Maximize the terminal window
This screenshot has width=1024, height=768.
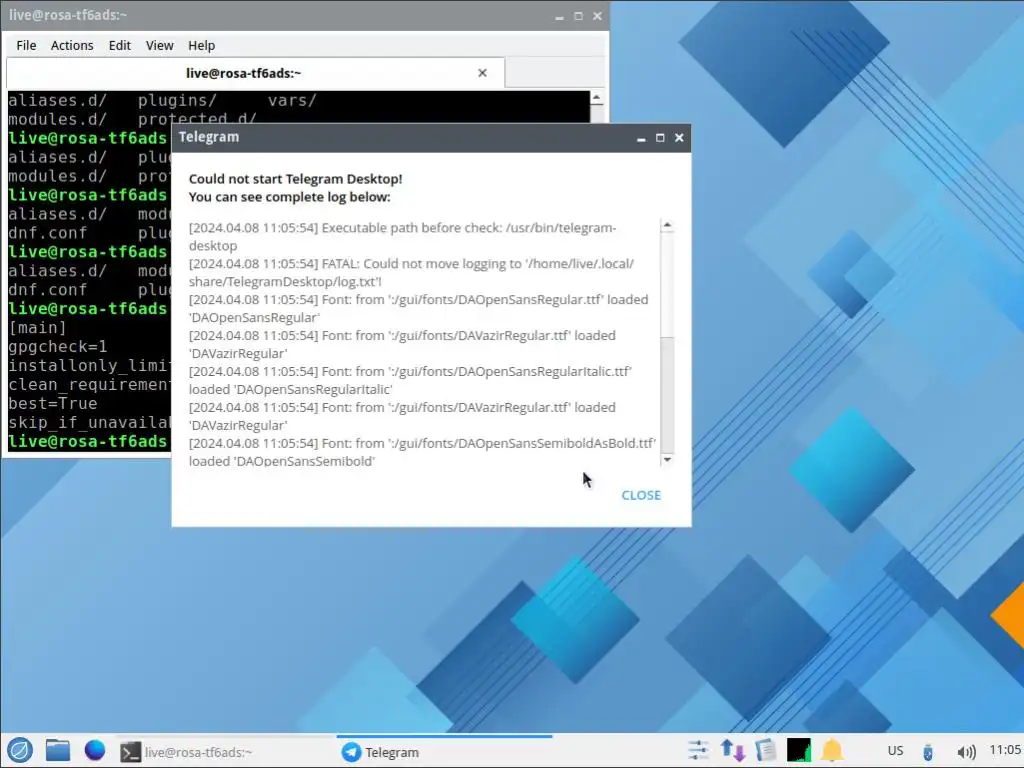(578, 16)
